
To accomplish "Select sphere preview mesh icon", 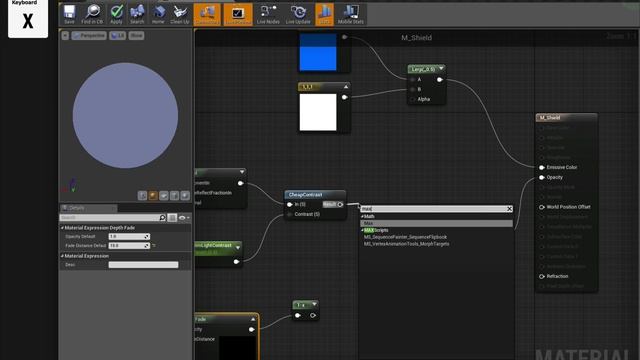I will [153, 196].
